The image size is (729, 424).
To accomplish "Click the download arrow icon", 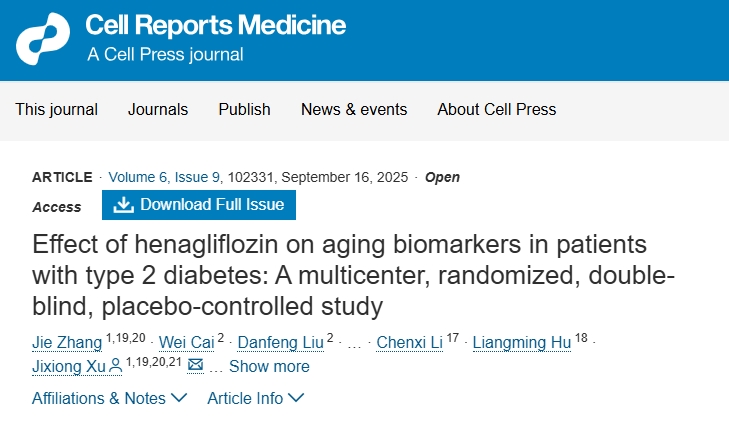I will point(124,205).
